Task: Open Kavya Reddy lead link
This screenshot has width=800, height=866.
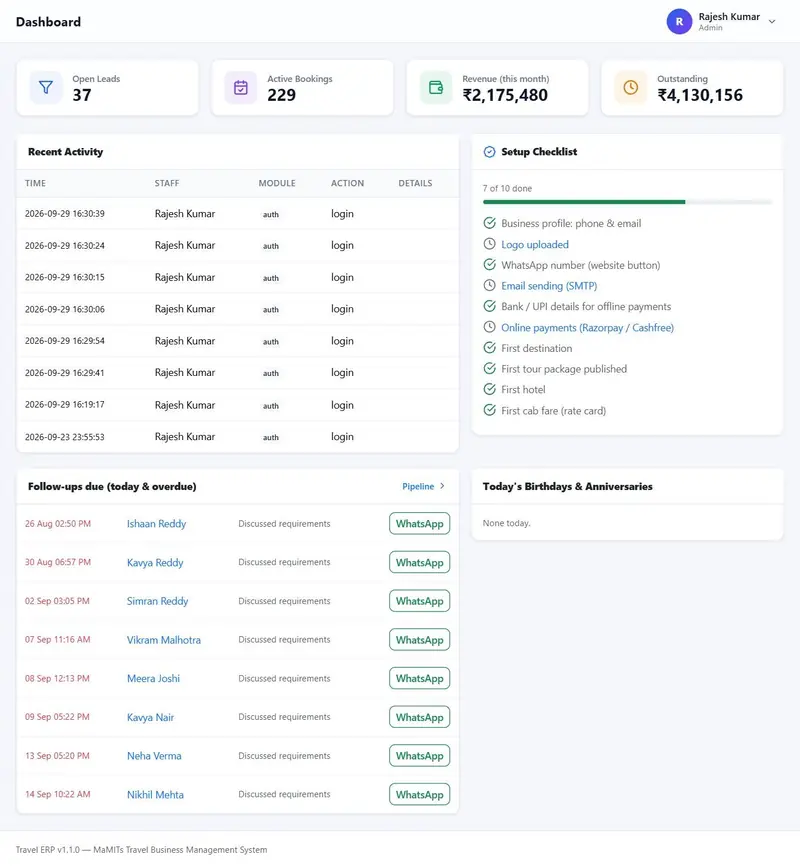Action: [155, 562]
